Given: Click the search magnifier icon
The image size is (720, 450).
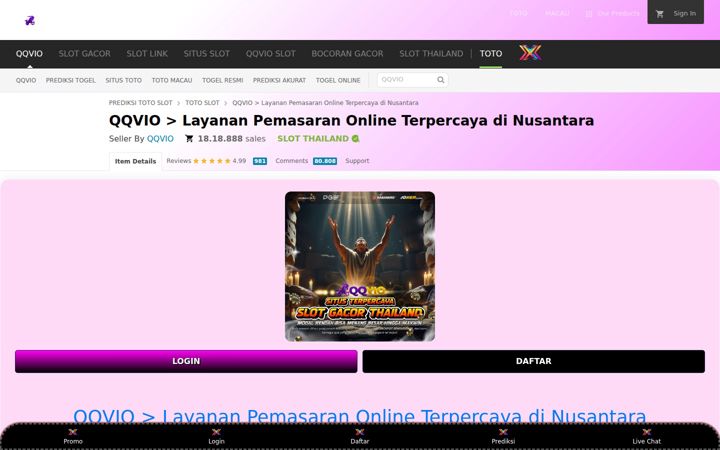Looking at the screenshot, I should [441, 80].
